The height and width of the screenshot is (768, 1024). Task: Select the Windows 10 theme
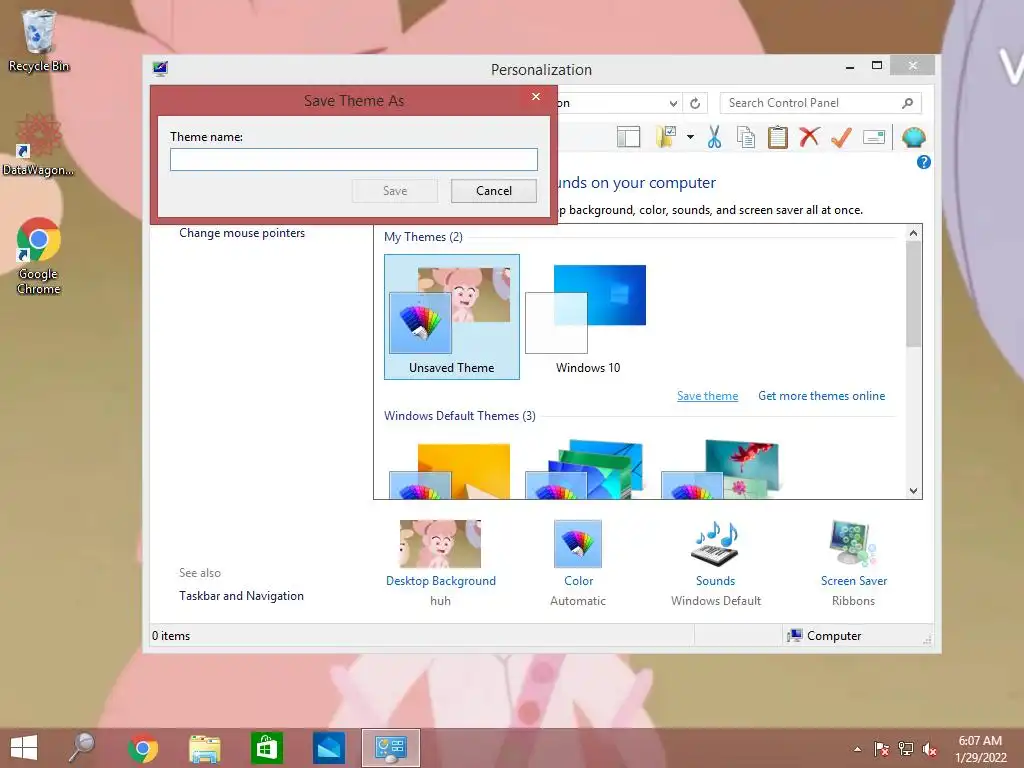tap(587, 317)
